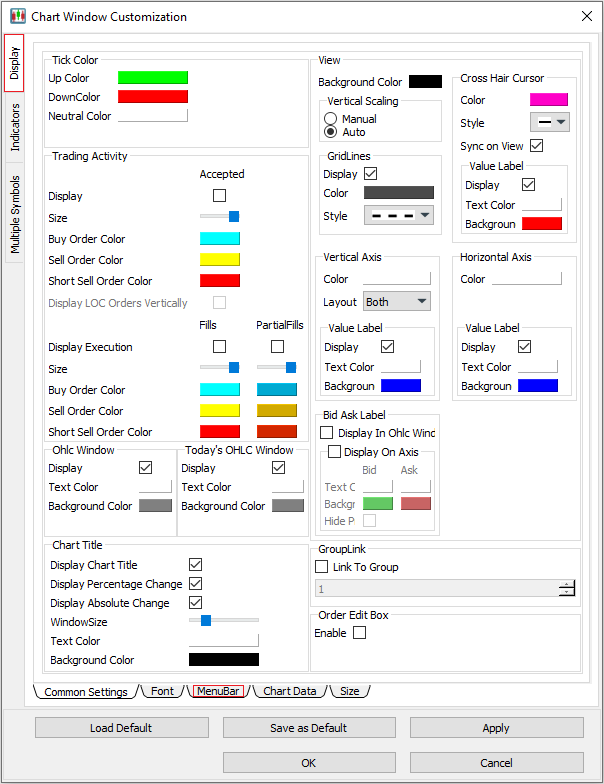Click Trading Activity Buy Order Color cyan swatch
The width and height of the screenshot is (604, 784).
pyautogui.click(x=220, y=239)
